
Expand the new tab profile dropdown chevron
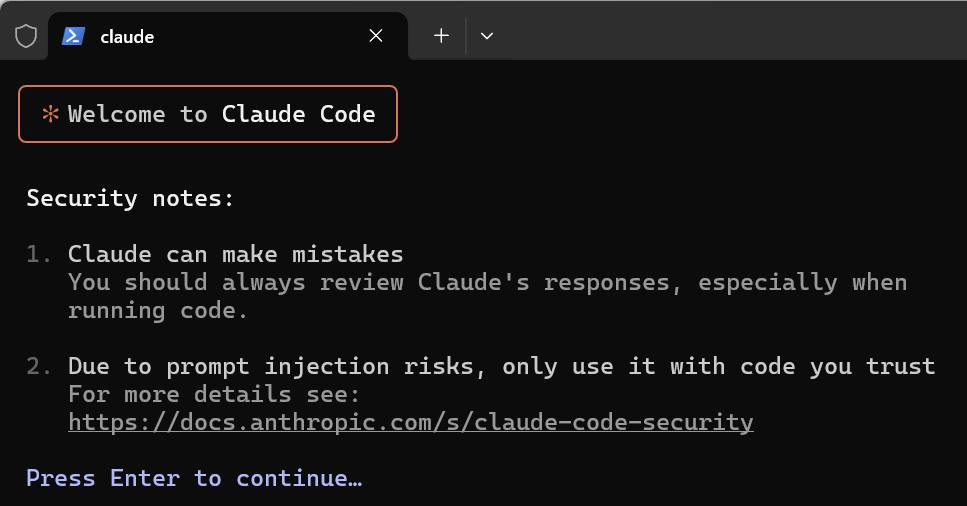(x=487, y=36)
